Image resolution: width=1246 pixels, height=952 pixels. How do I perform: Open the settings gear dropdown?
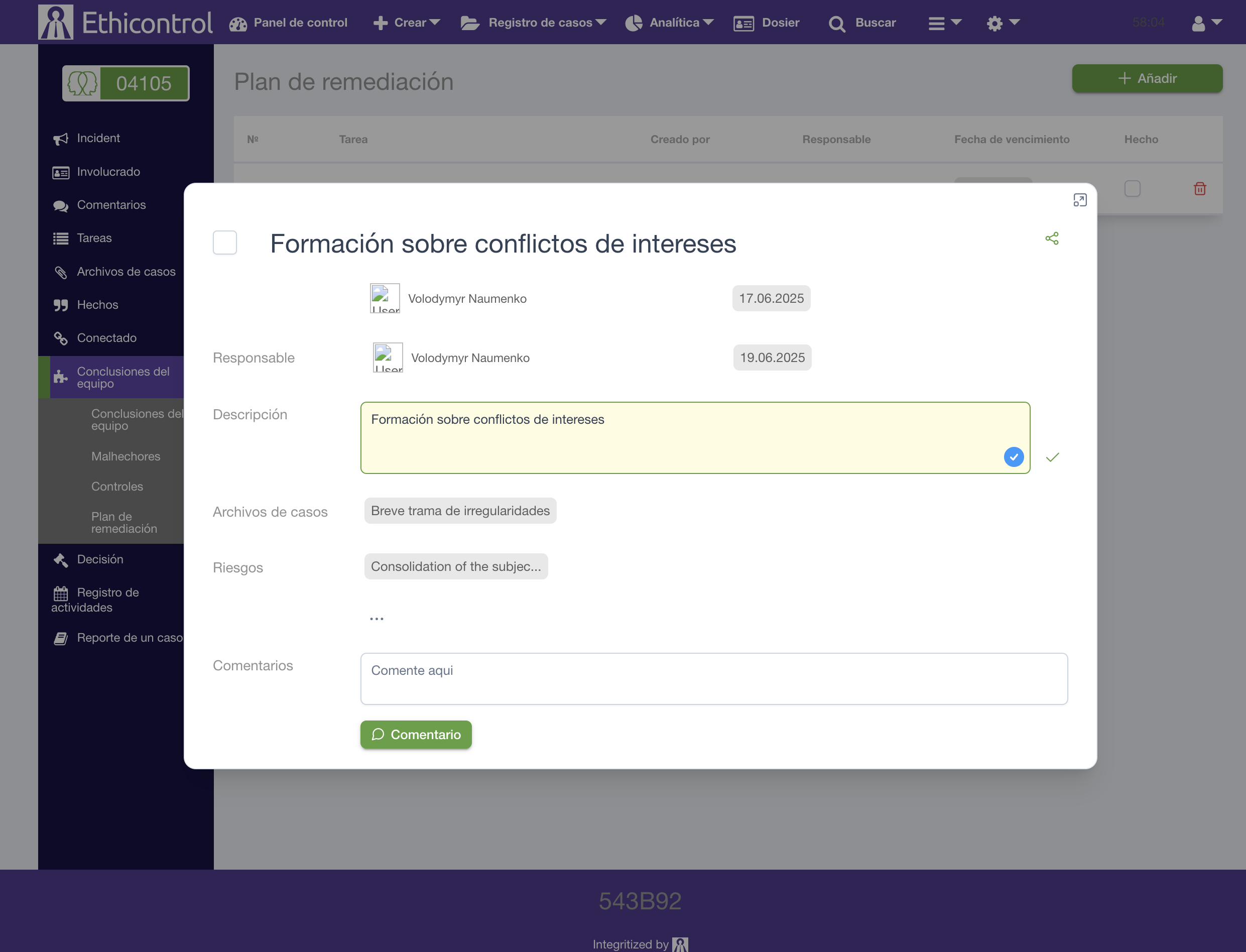[1003, 23]
